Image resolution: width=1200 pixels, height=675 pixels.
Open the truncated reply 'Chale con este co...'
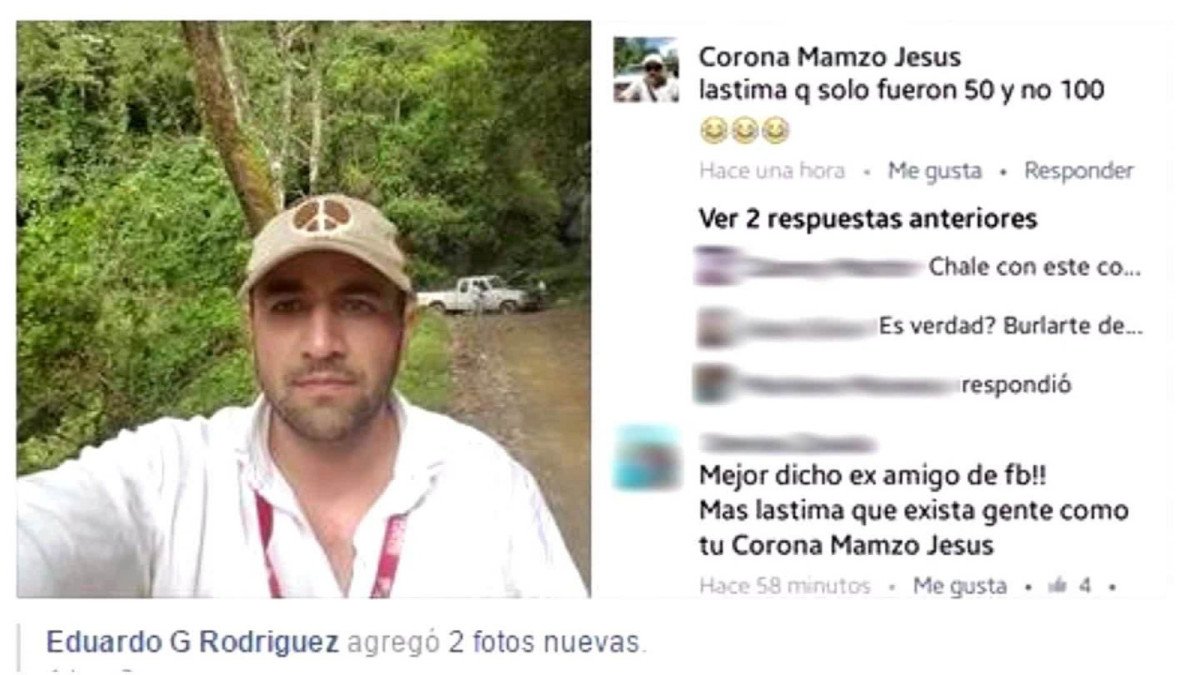pyautogui.click(x=1034, y=267)
